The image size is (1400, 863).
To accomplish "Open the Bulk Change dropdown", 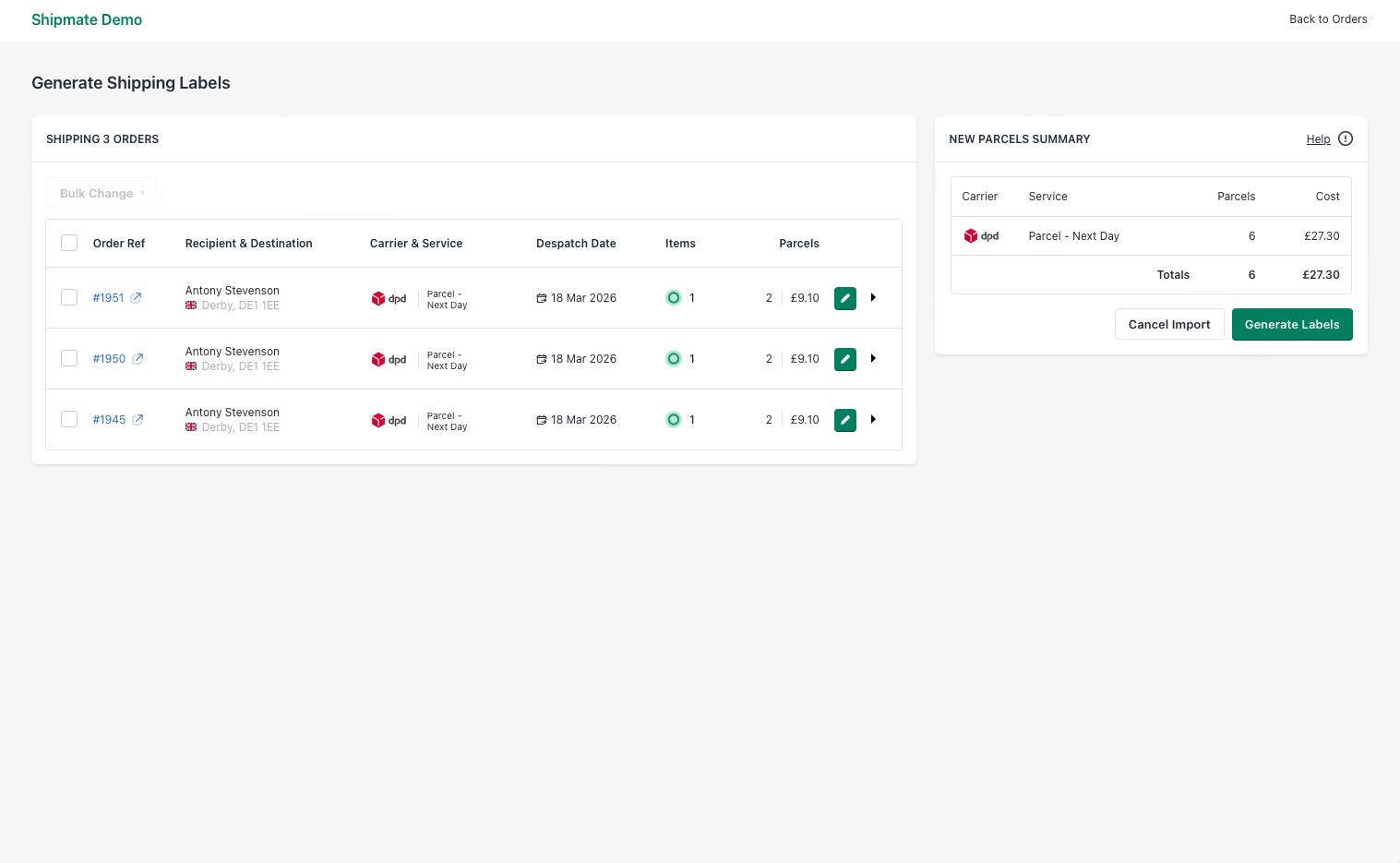I will (x=102, y=193).
